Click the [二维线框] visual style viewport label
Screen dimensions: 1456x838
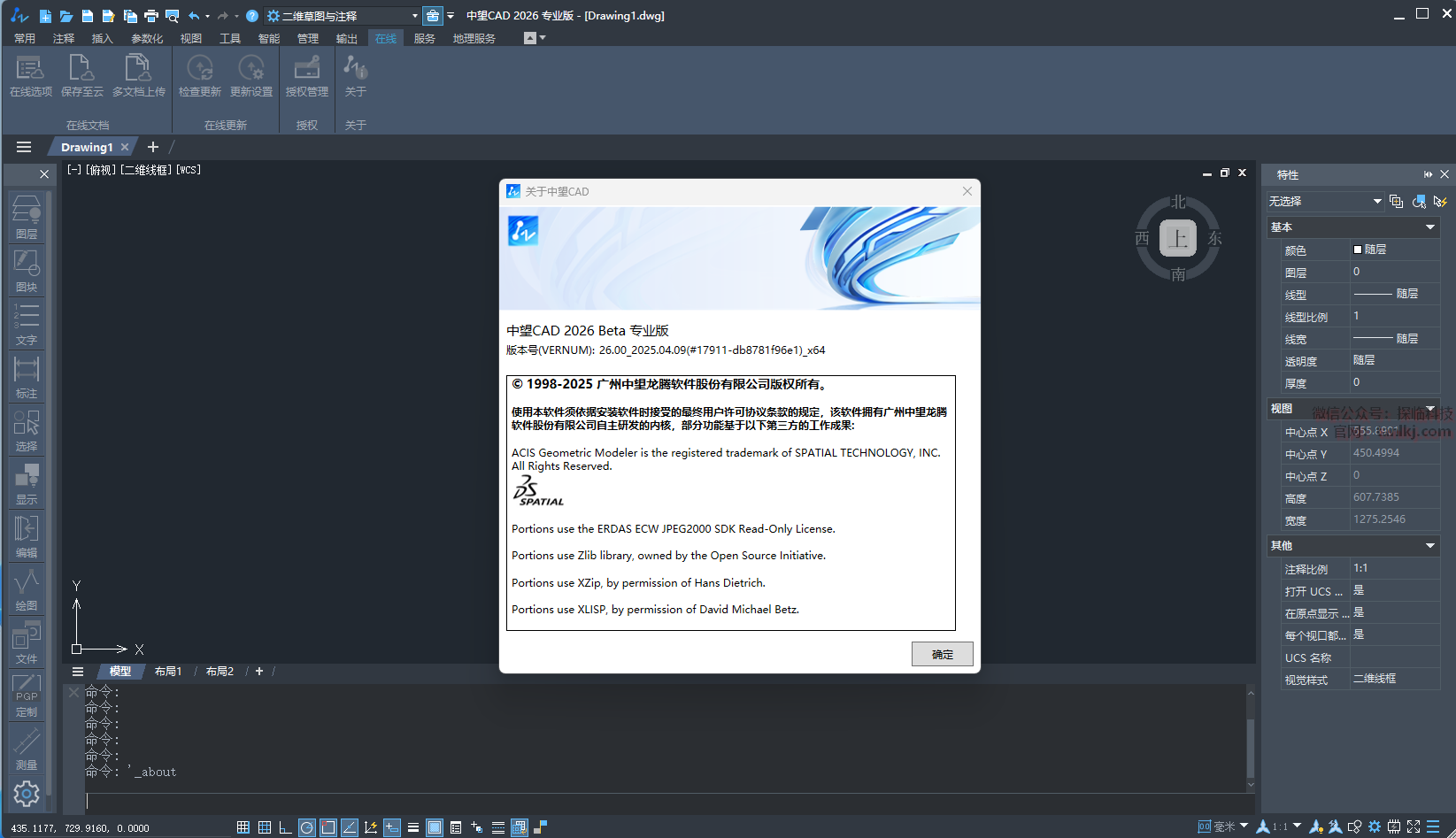tap(146, 170)
